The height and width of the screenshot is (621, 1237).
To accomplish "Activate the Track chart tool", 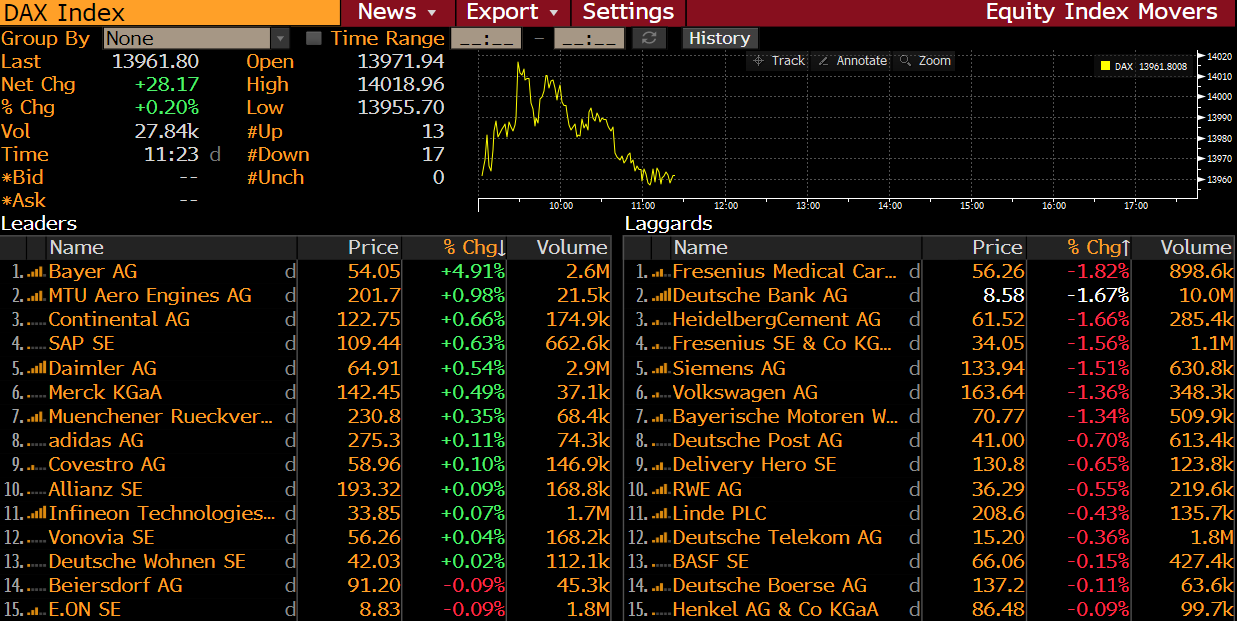I will [x=778, y=61].
